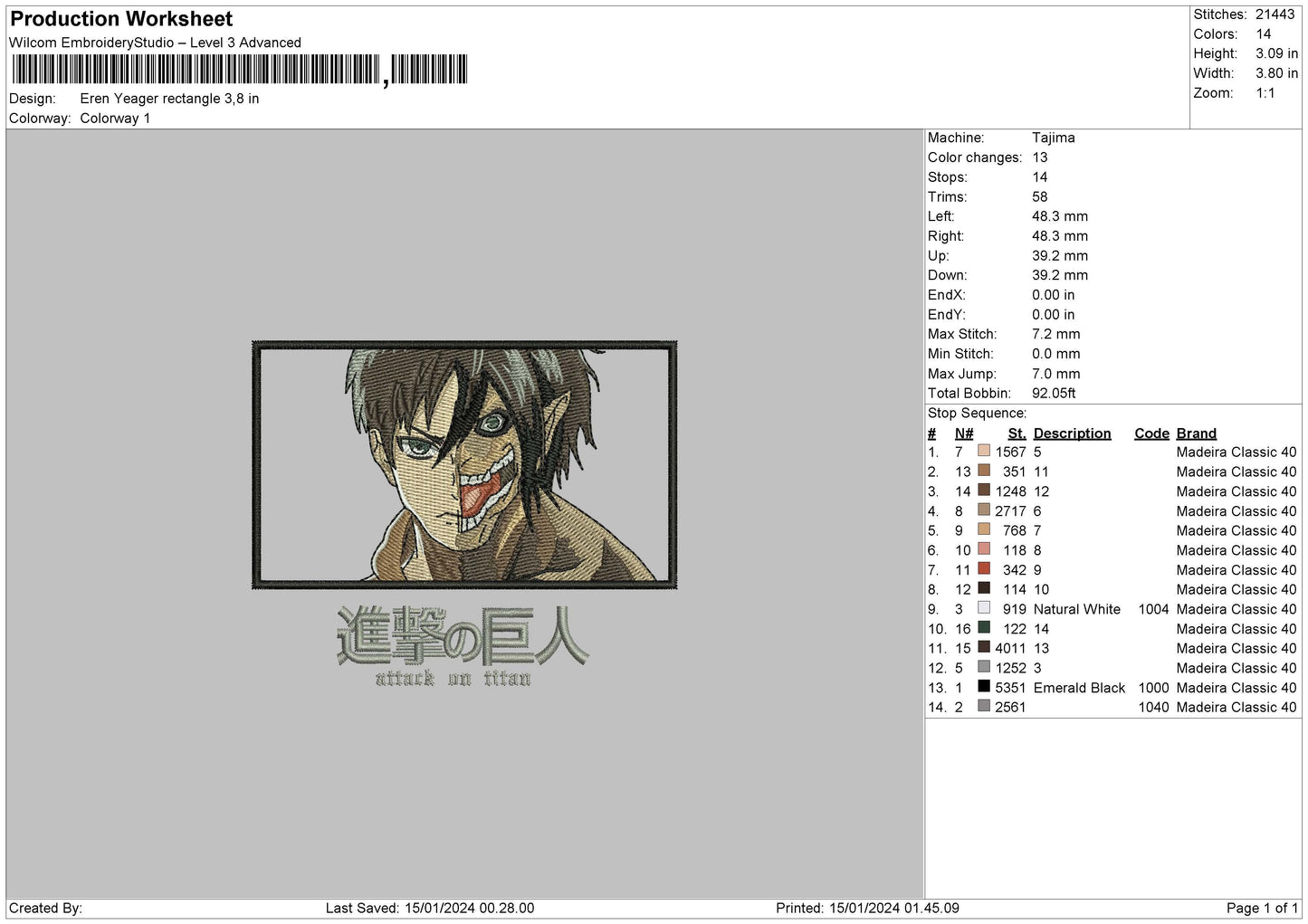Select Natural White swatch for stop 9
This screenshot has width=1308, height=924.
[984, 608]
